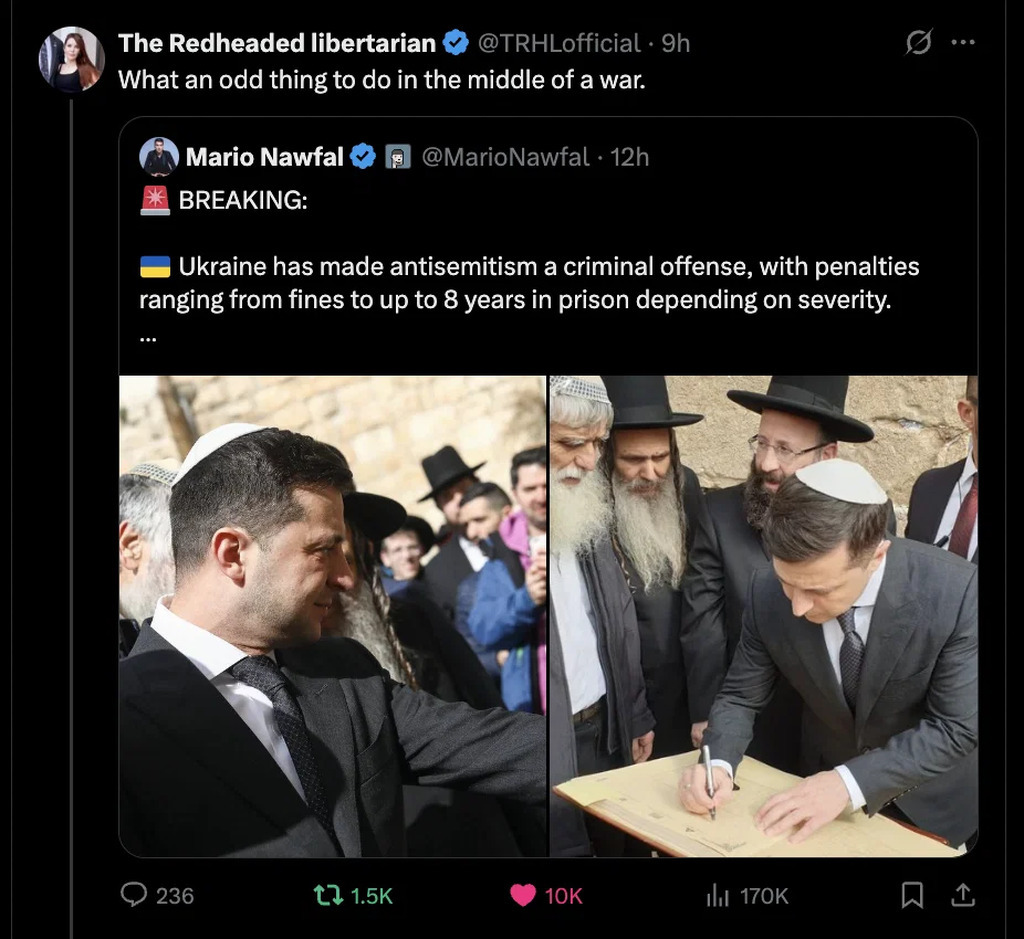Open the quoted post's 12h timestamp
This screenshot has width=1024, height=939.
[x=630, y=157]
